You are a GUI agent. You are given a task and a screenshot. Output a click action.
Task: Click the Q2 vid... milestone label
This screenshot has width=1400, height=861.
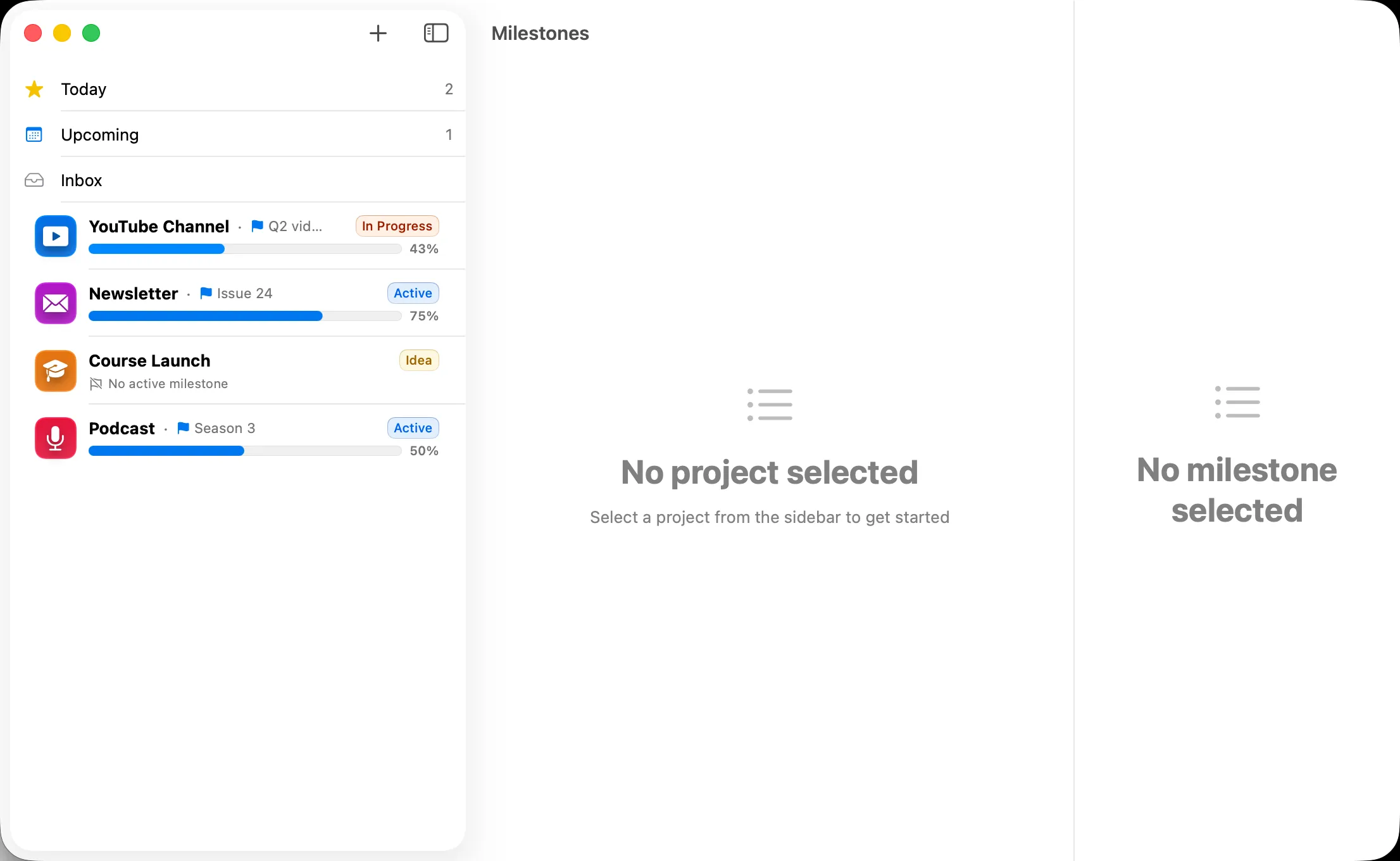point(295,226)
